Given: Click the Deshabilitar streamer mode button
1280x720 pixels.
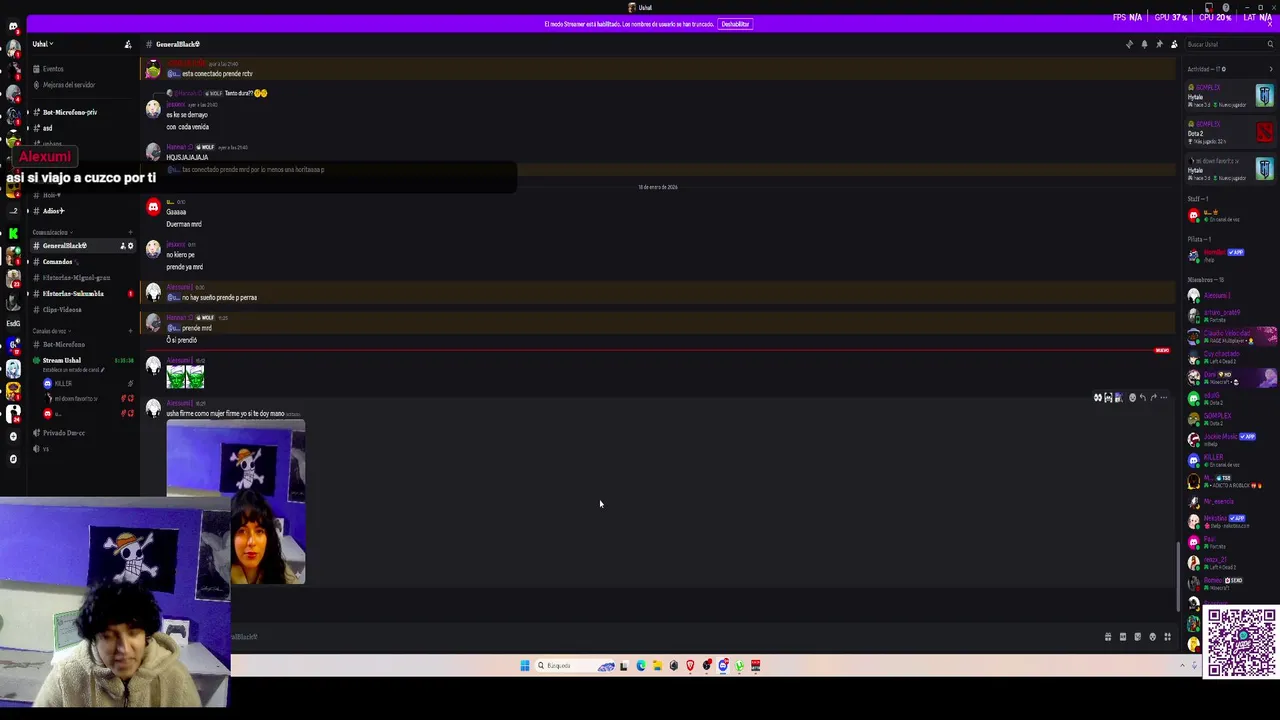Looking at the screenshot, I should 735,24.
